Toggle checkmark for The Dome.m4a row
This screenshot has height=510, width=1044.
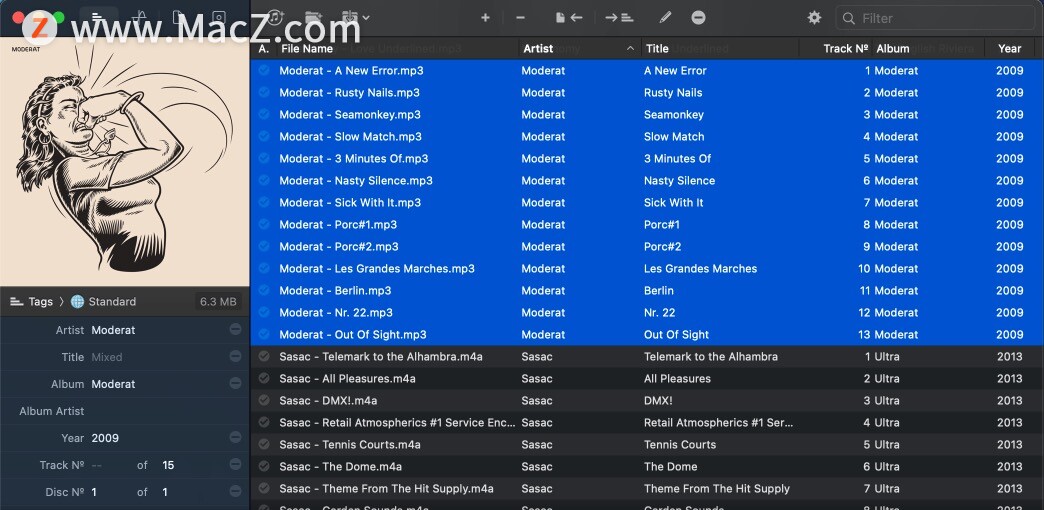pos(264,466)
